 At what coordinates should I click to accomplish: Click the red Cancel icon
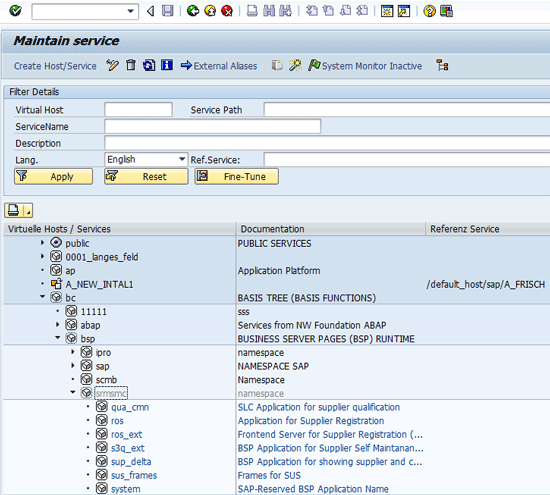pos(227,11)
